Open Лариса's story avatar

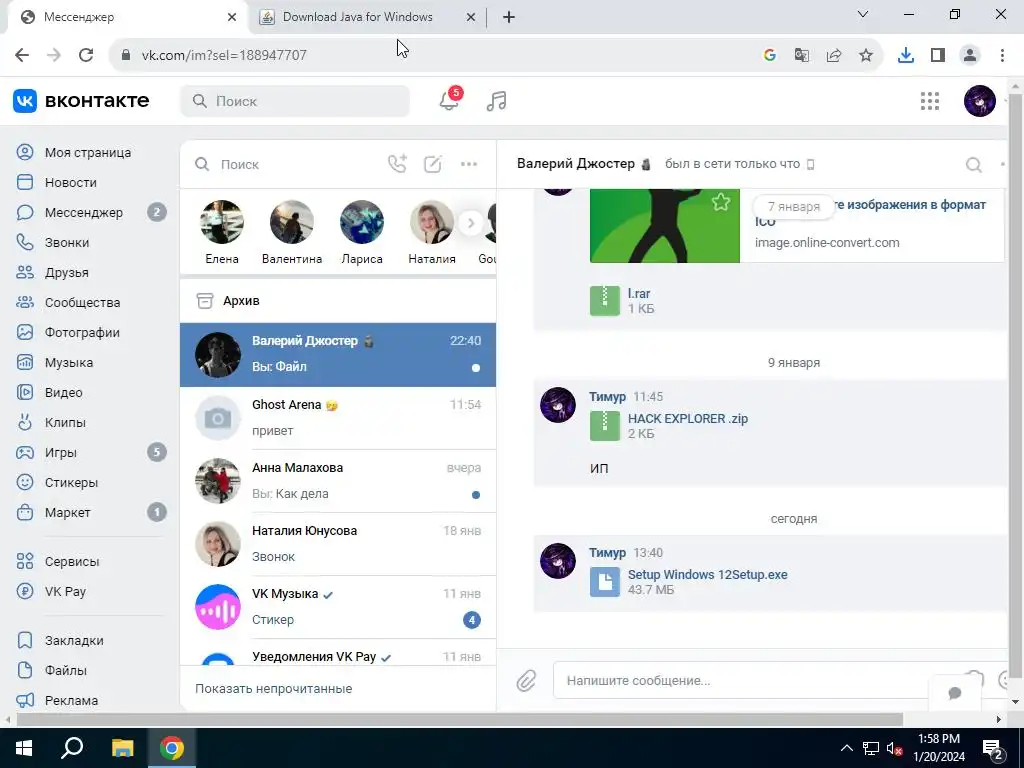click(x=362, y=223)
